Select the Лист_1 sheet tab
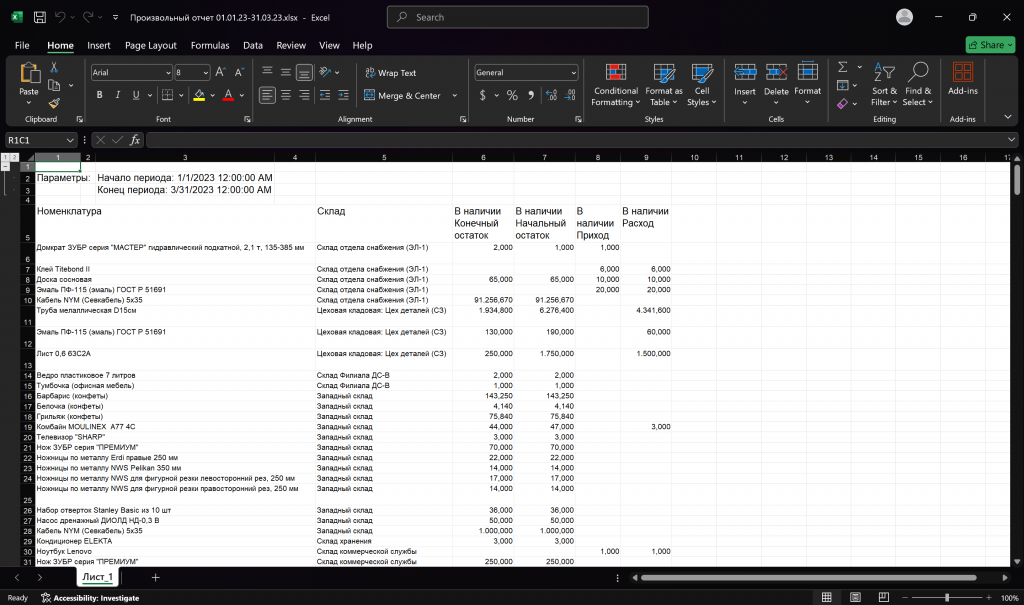This screenshot has height=605, width=1024. 97,577
